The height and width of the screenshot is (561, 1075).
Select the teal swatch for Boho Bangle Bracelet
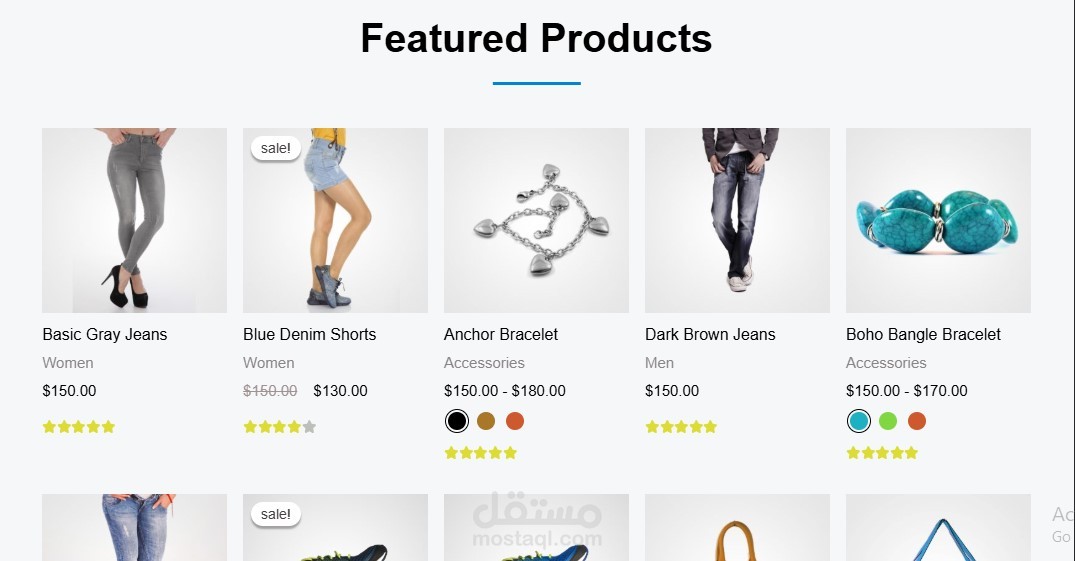[858, 420]
